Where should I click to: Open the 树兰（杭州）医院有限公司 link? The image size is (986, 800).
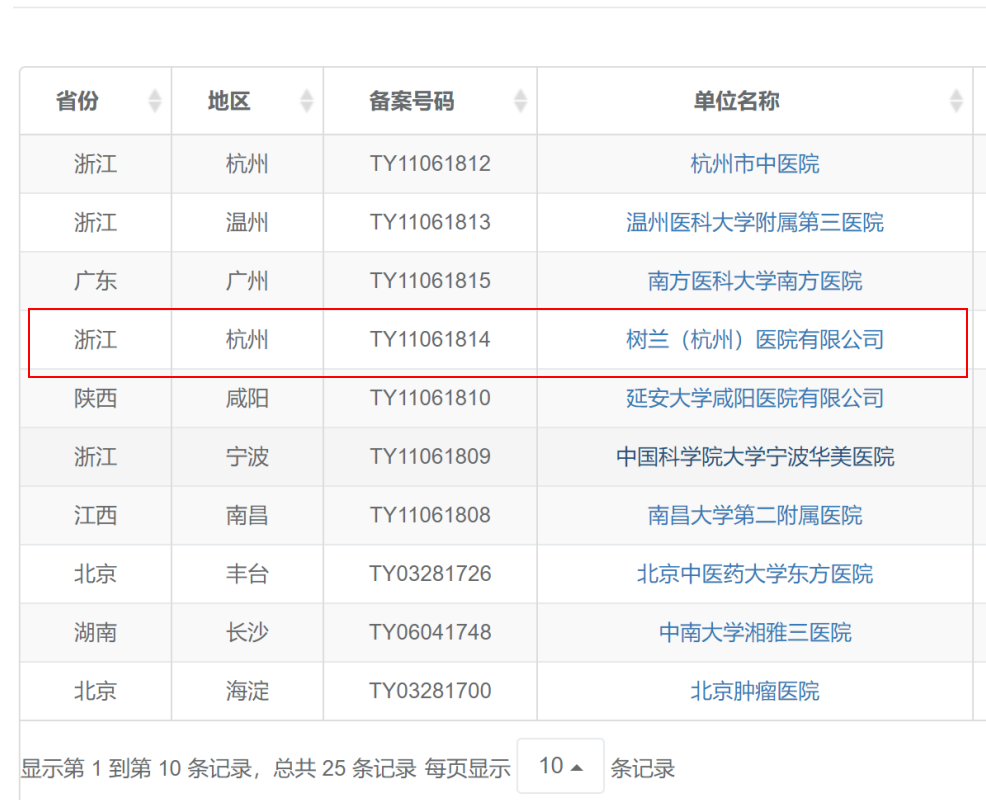tap(755, 340)
